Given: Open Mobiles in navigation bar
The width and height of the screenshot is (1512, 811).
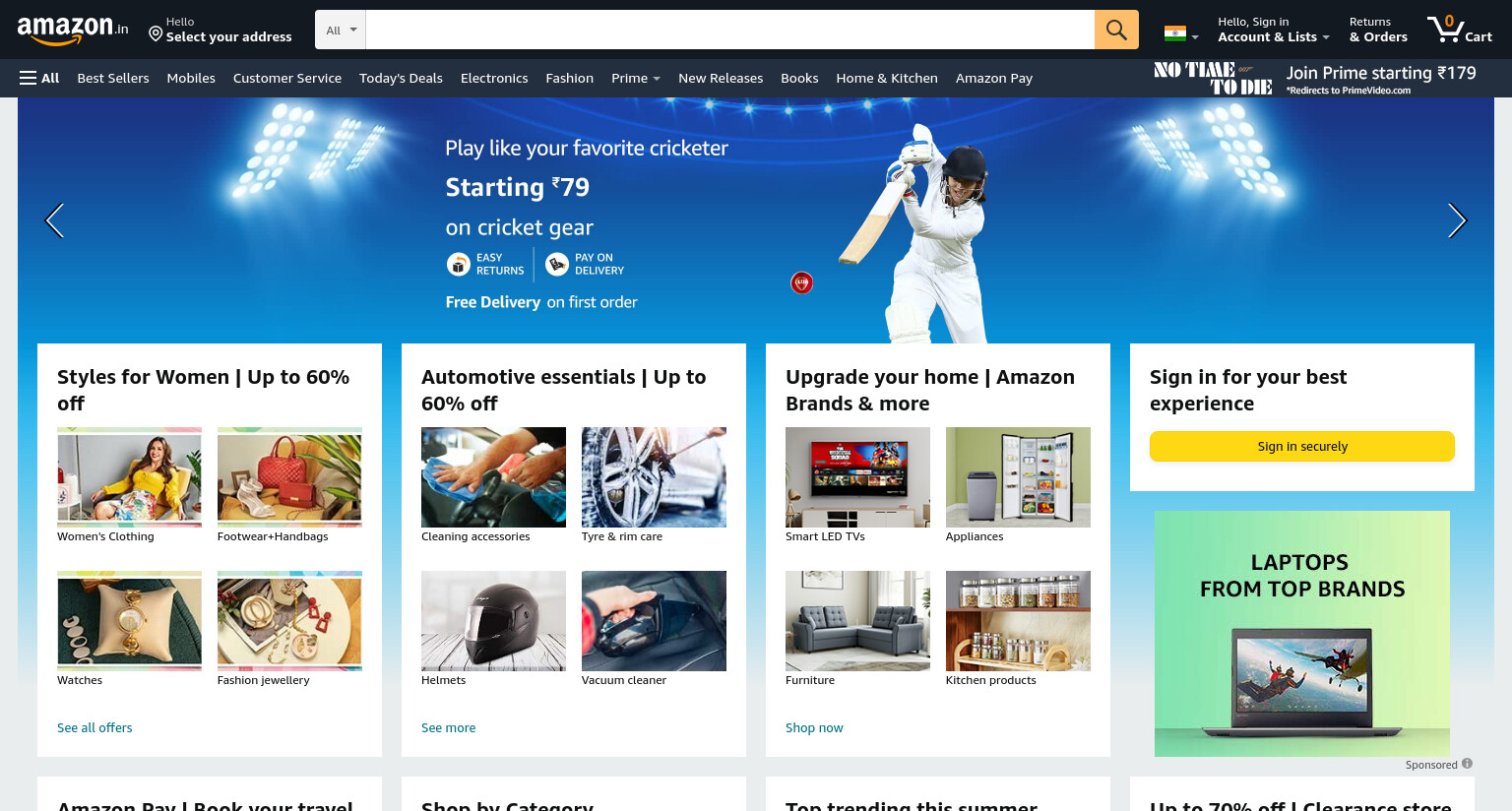Looking at the screenshot, I should [x=191, y=78].
